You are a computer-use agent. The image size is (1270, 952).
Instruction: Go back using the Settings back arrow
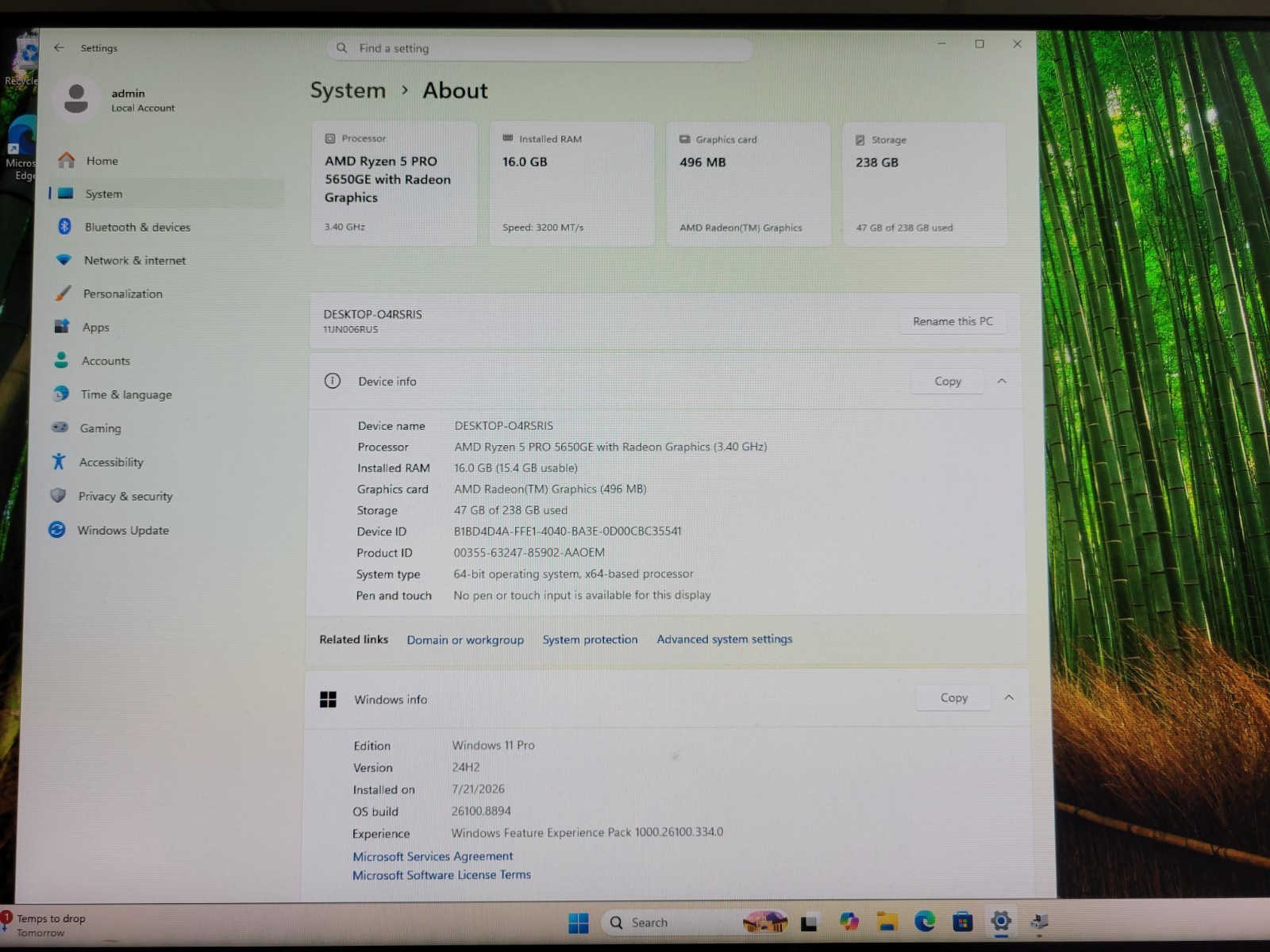[x=59, y=48]
